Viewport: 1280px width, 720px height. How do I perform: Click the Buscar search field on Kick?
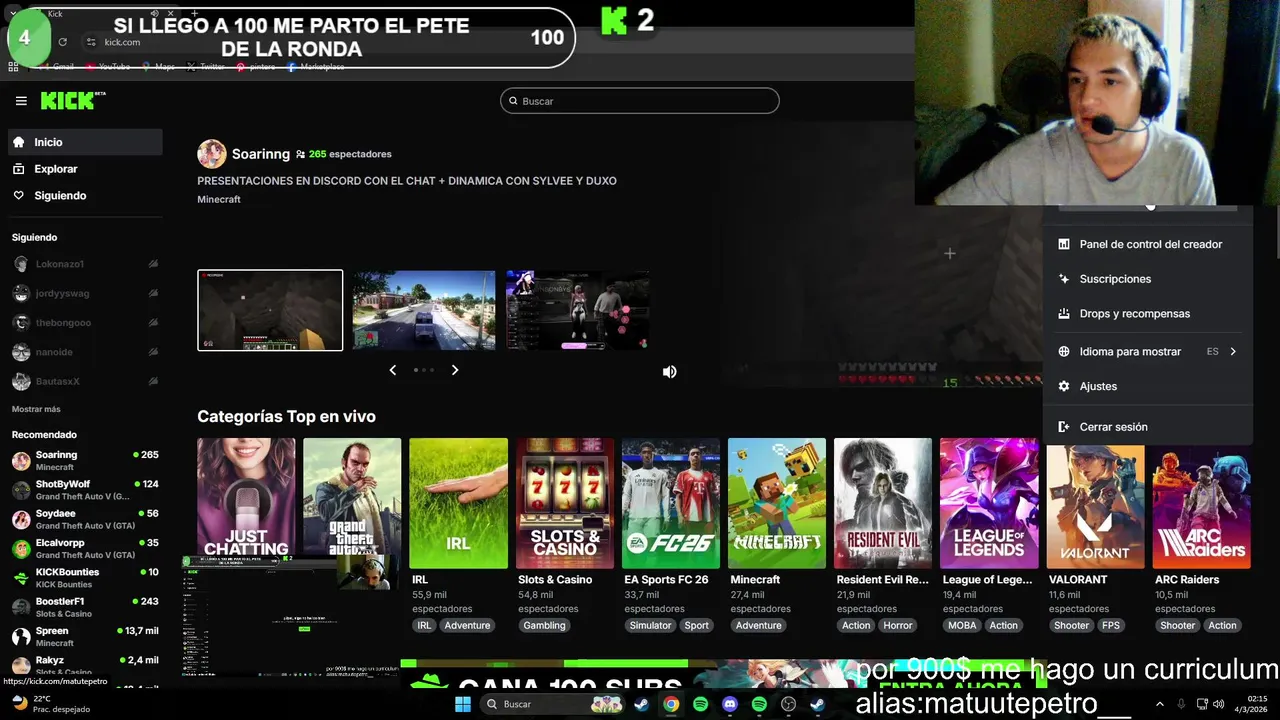(640, 101)
